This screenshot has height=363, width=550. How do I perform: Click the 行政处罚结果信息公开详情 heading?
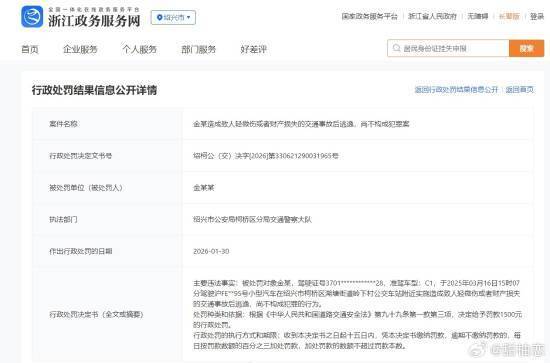point(94,90)
